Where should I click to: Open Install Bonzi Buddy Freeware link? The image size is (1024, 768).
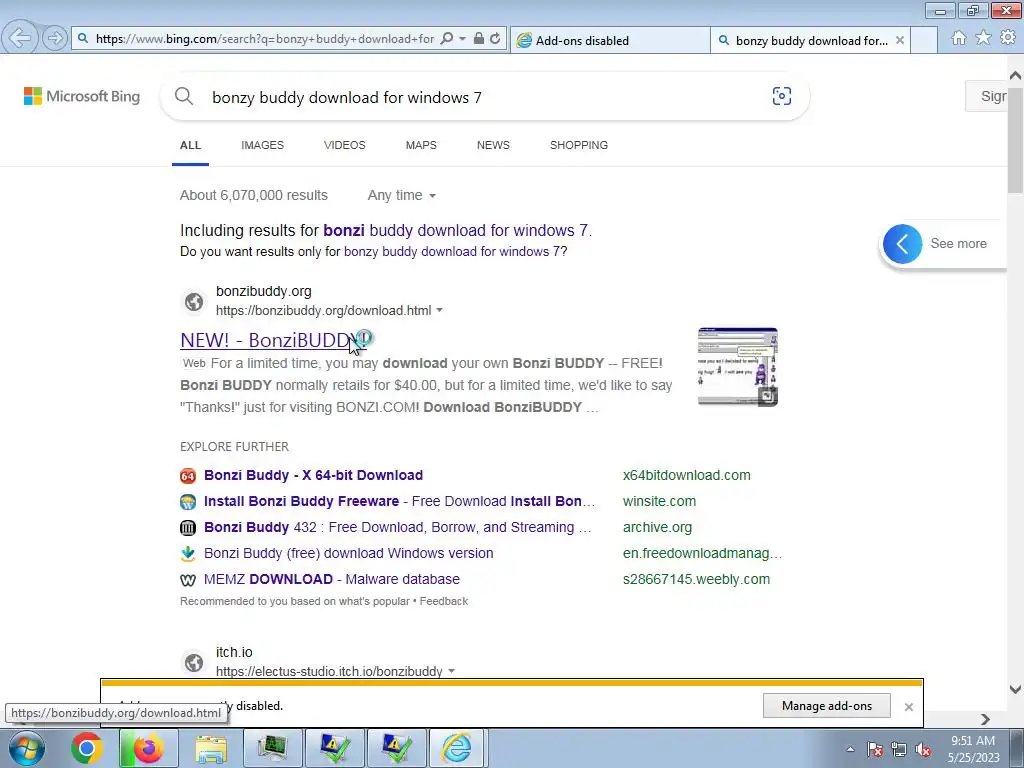click(400, 501)
